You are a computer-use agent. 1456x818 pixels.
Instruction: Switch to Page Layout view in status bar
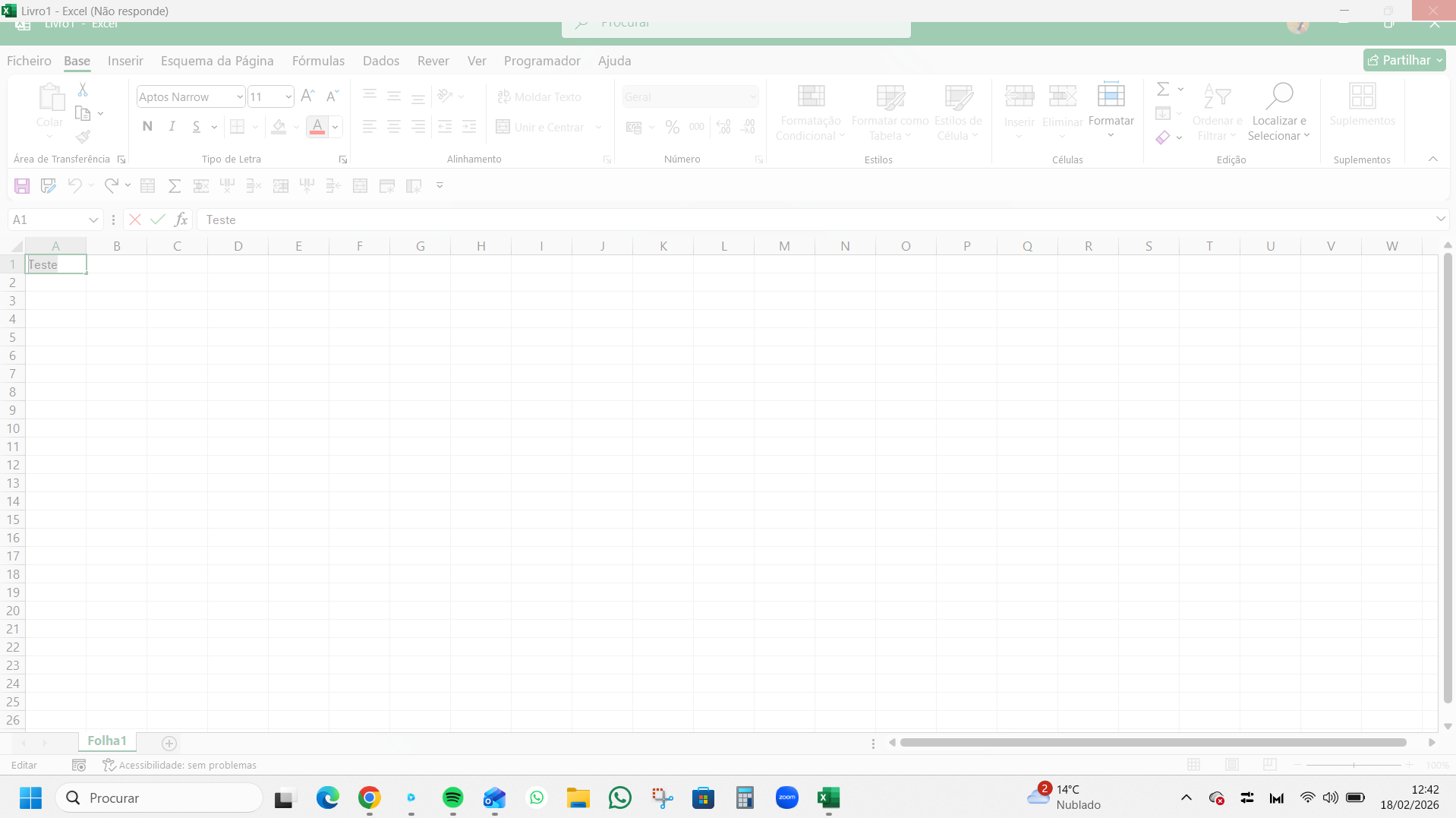click(x=1231, y=765)
